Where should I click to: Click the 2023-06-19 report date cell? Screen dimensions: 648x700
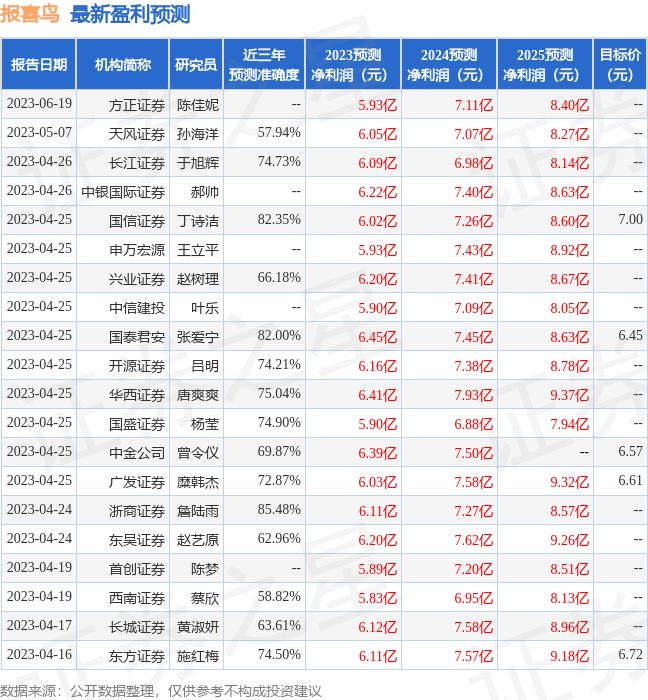coord(39,104)
